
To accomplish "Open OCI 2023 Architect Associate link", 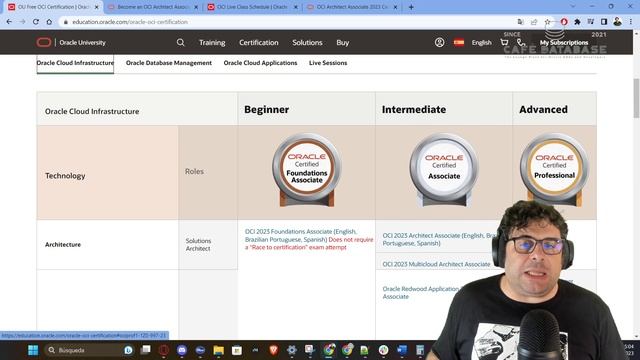I will pyautogui.click(x=440, y=239).
